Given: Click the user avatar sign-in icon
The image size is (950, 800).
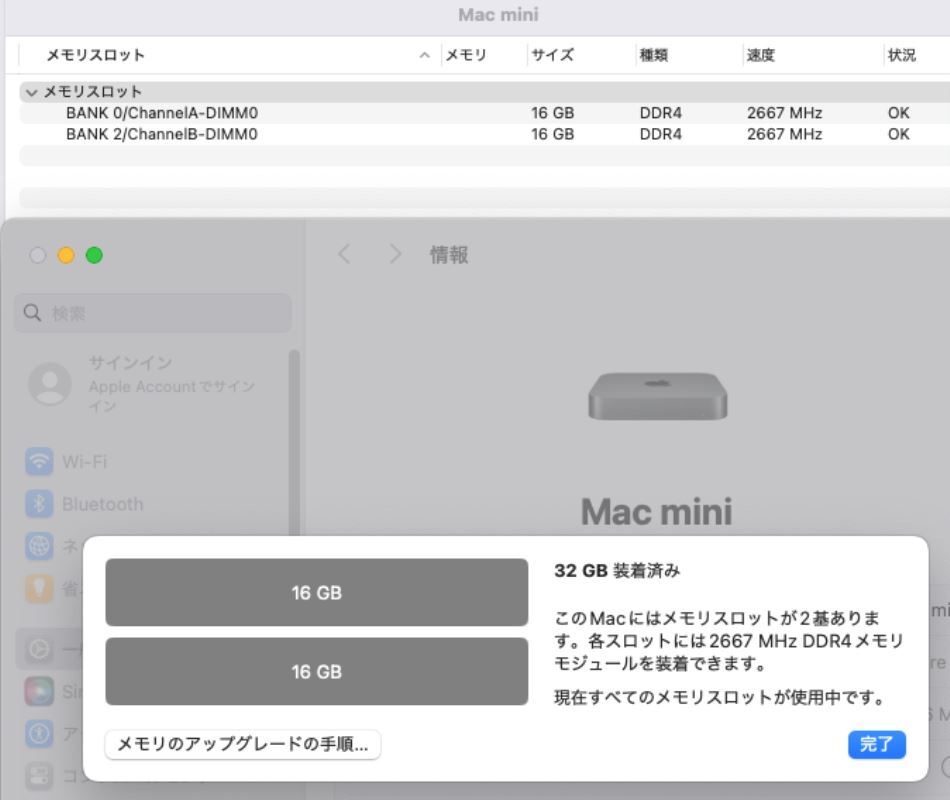Looking at the screenshot, I should (50, 384).
